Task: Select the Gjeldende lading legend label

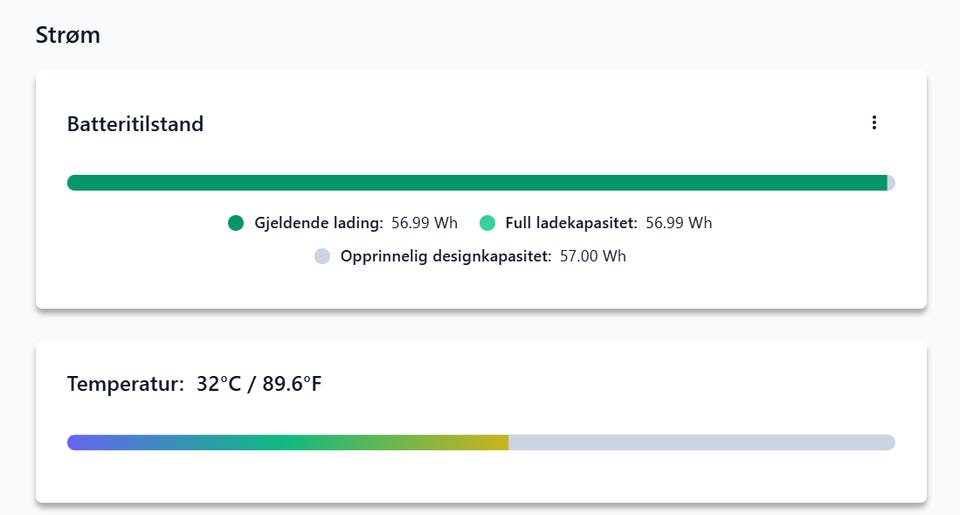Action: pyautogui.click(x=319, y=223)
